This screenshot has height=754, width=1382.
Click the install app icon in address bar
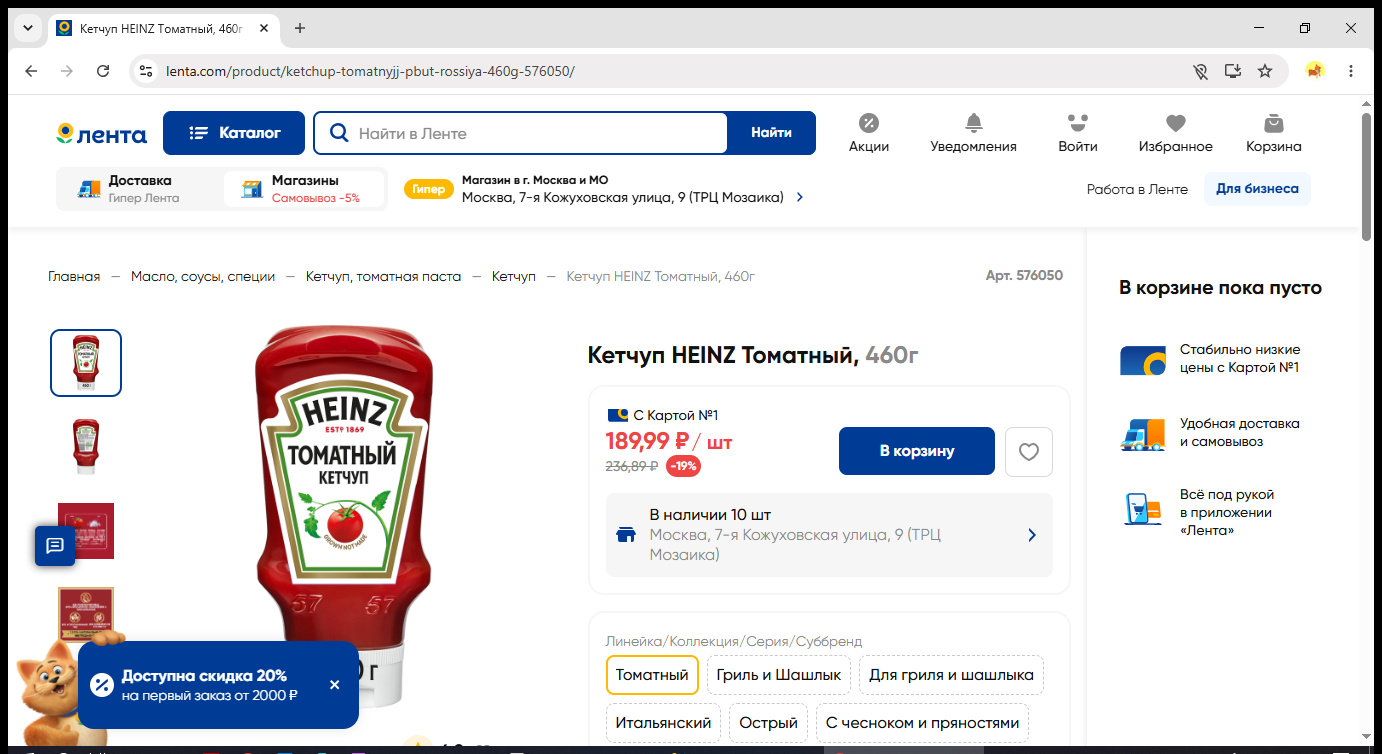[x=1233, y=71]
